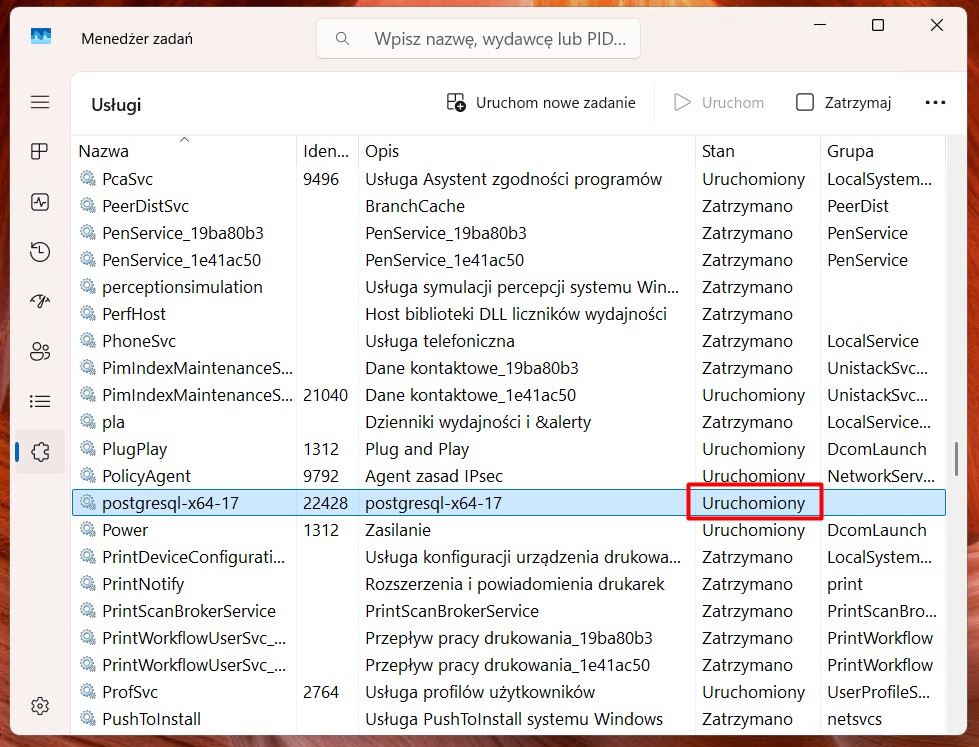Image resolution: width=979 pixels, height=747 pixels.
Task: Select the PrintScanBrokerService service name
Action: (x=189, y=610)
